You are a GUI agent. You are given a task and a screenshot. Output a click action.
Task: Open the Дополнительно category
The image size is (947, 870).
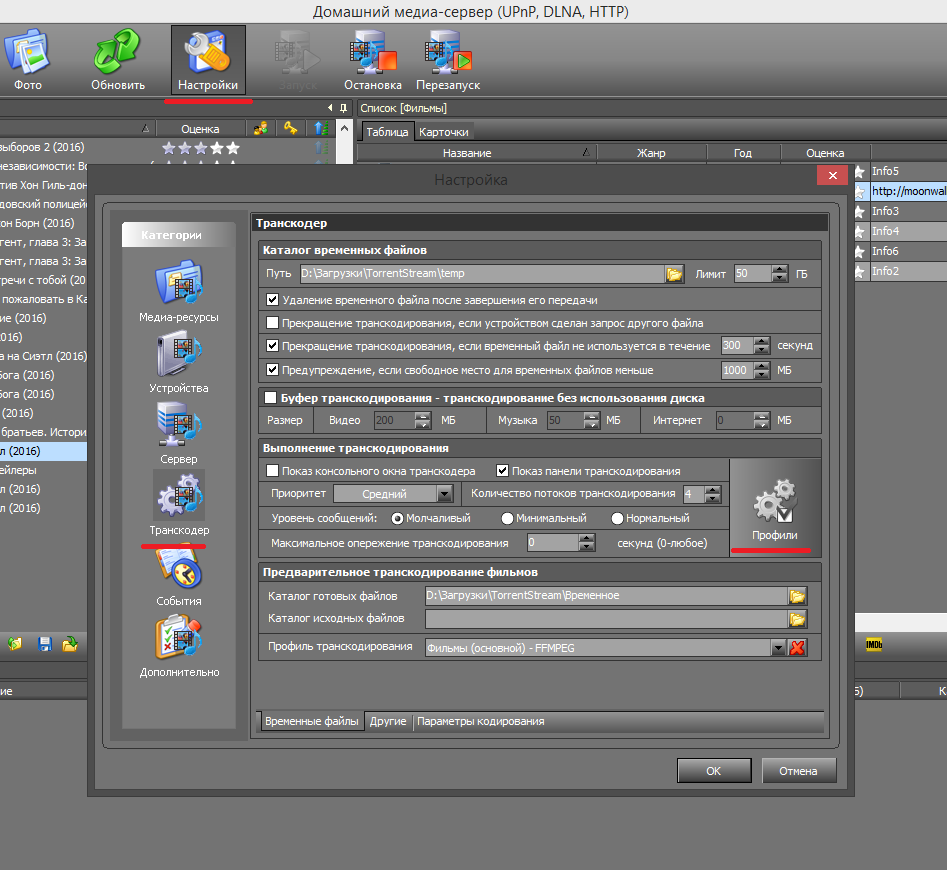coord(178,643)
